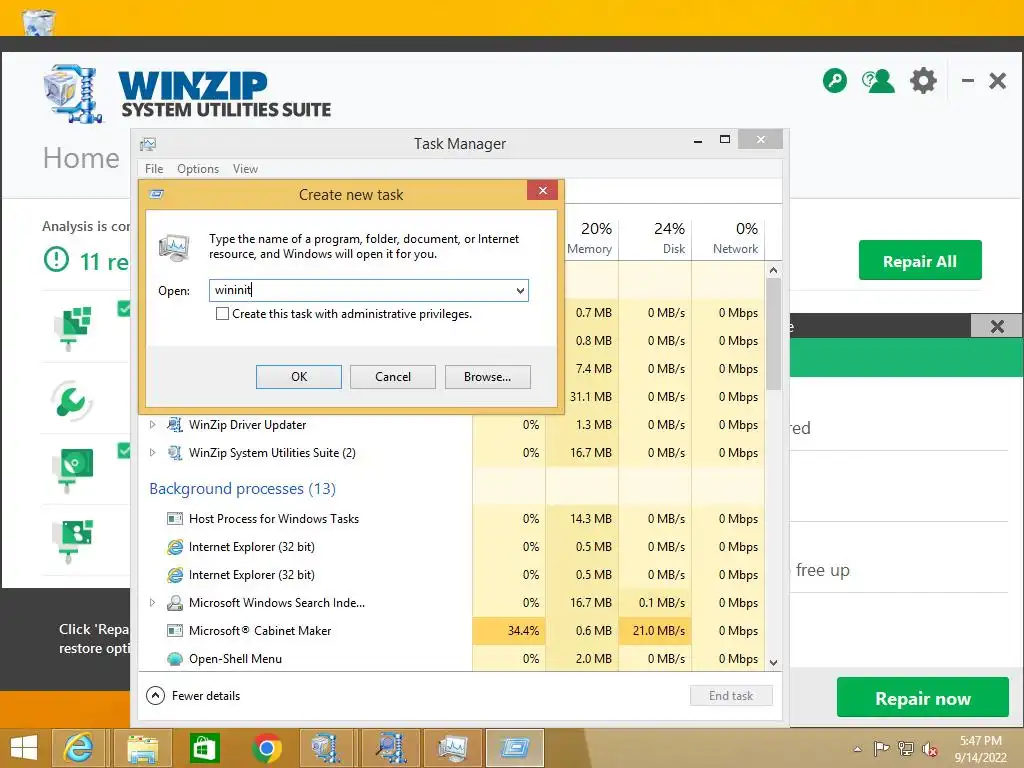Show hidden tray icons arrow
Viewport: 1024px width, 768px height.
tap(857, 749)
